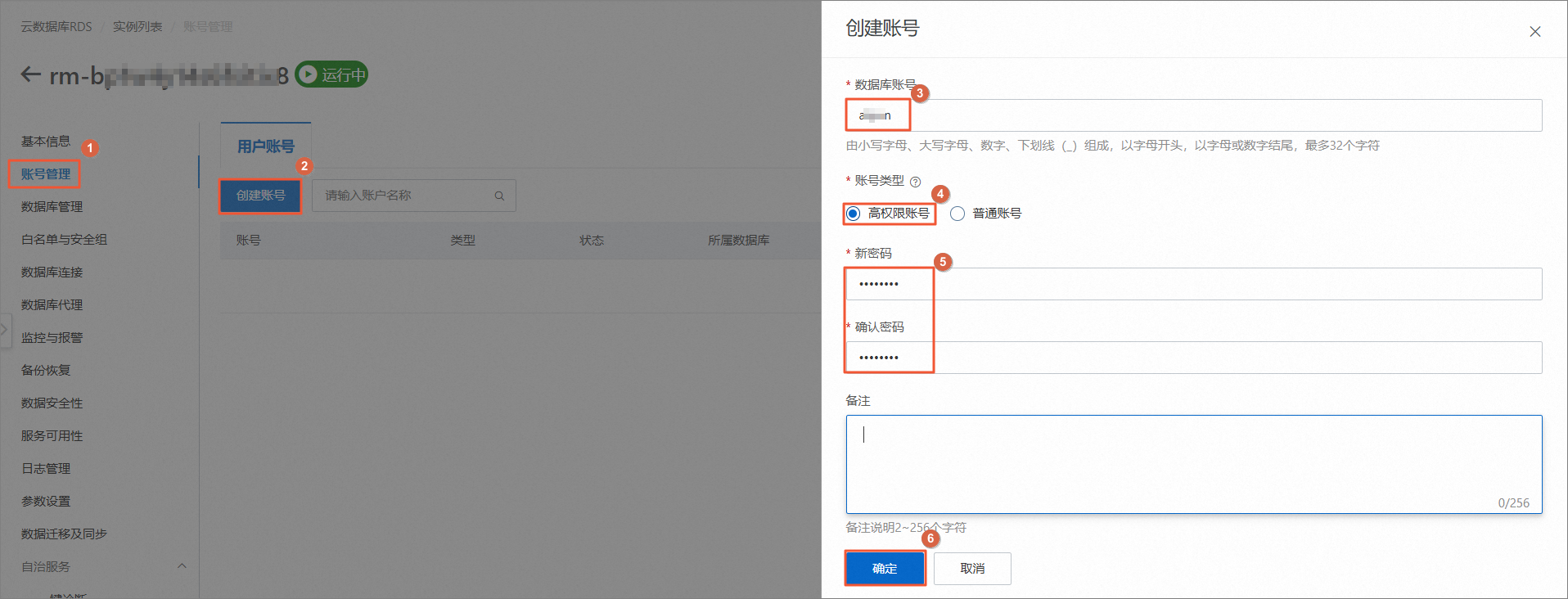Open 基本信息 in the sidebar

(46, 142)
